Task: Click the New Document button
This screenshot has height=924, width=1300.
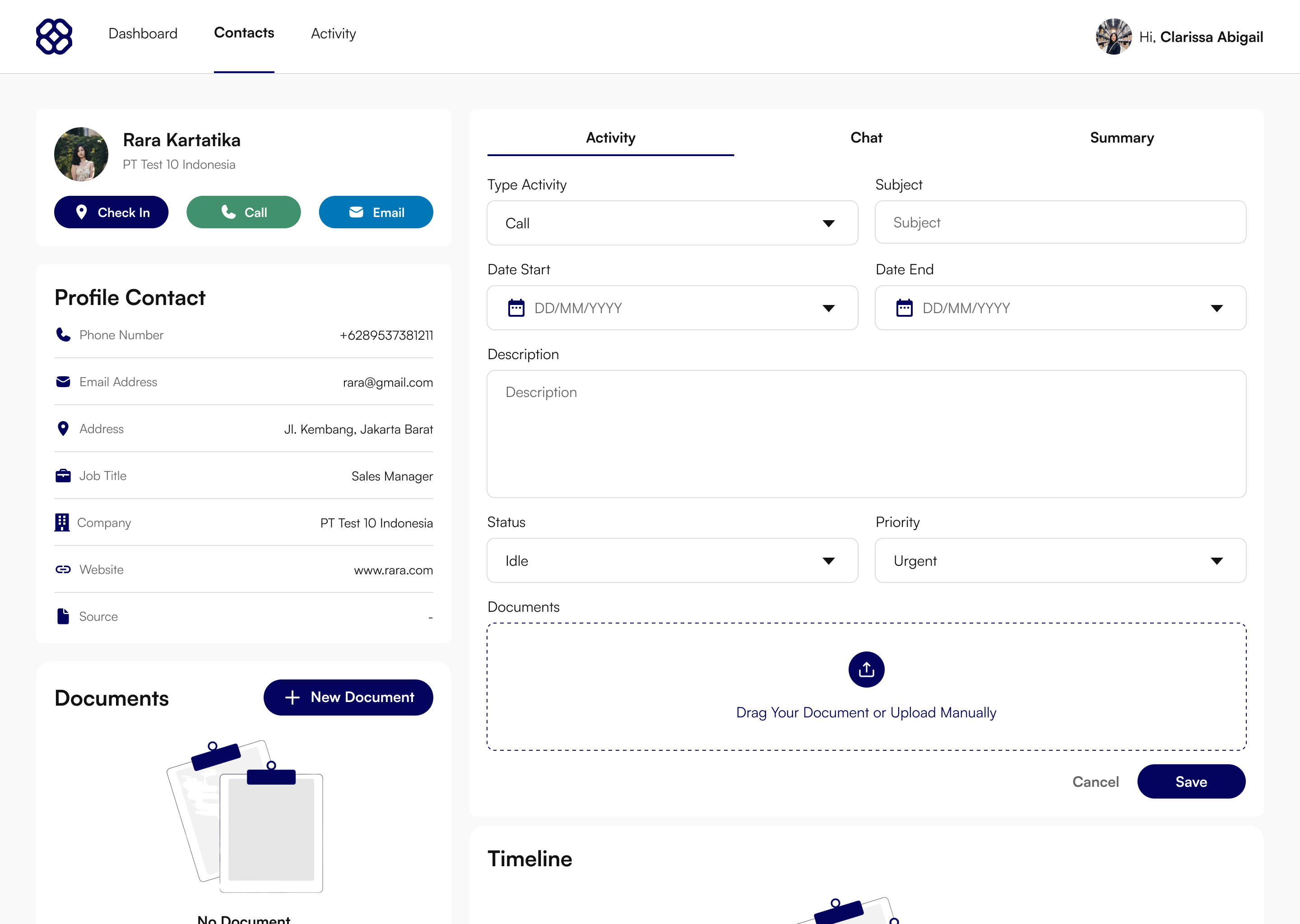Action: tap(348, 698)
